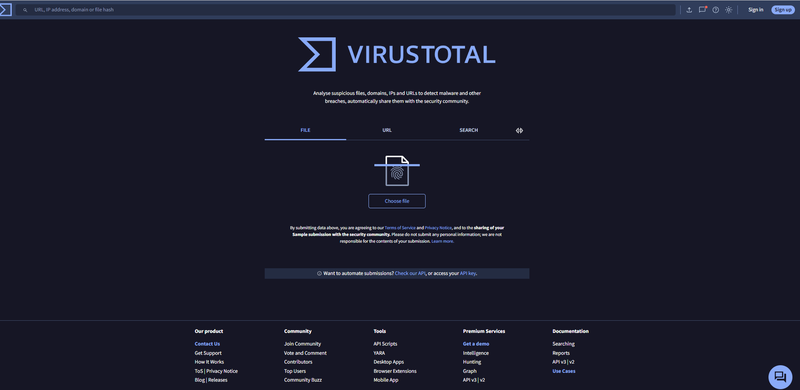The width and height of the screenshot is (800, 390).
Task: Toggle the light/dark theme sun icon
Action: [729, 10]
